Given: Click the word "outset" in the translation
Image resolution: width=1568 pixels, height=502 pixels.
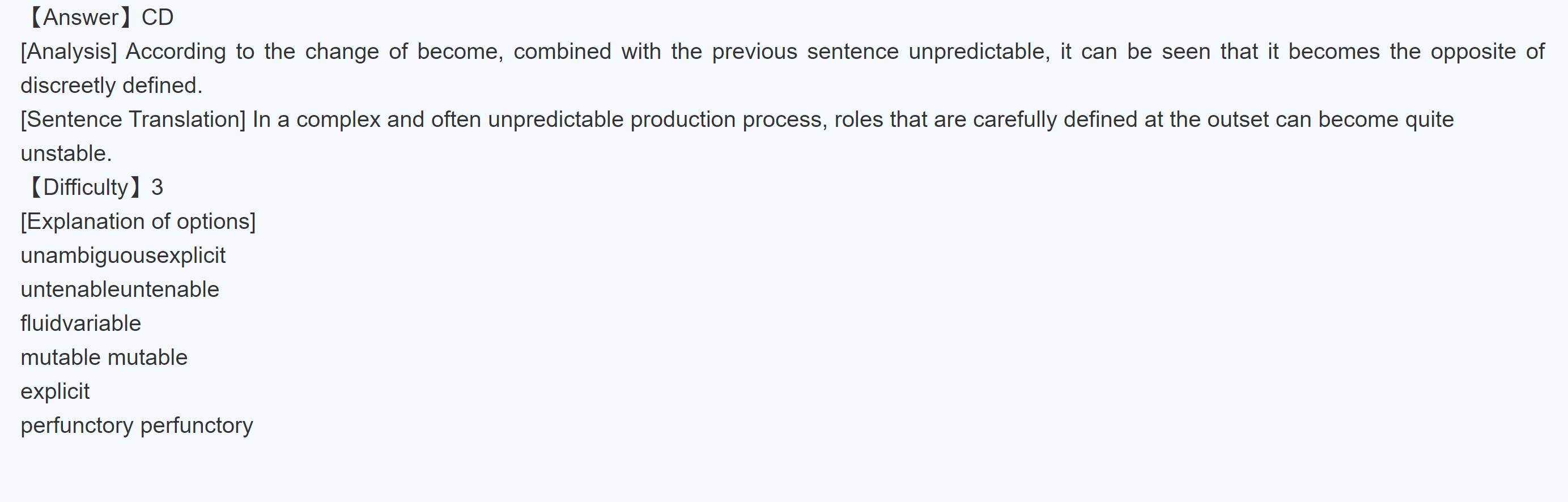Looking at the screenshot, I should point(1238,120).
